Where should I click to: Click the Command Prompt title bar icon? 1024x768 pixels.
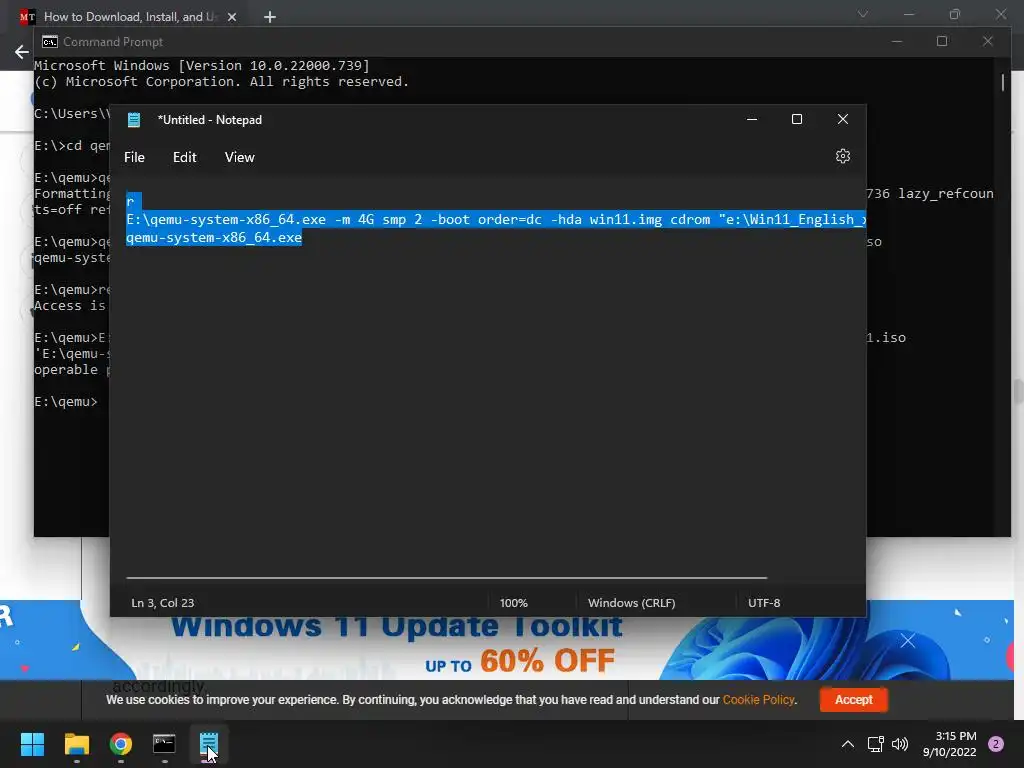[50, 42]
